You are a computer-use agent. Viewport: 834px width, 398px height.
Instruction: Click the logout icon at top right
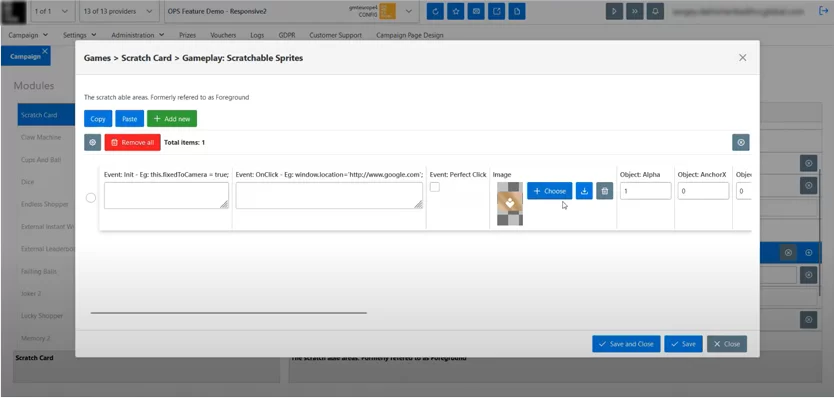823,11
